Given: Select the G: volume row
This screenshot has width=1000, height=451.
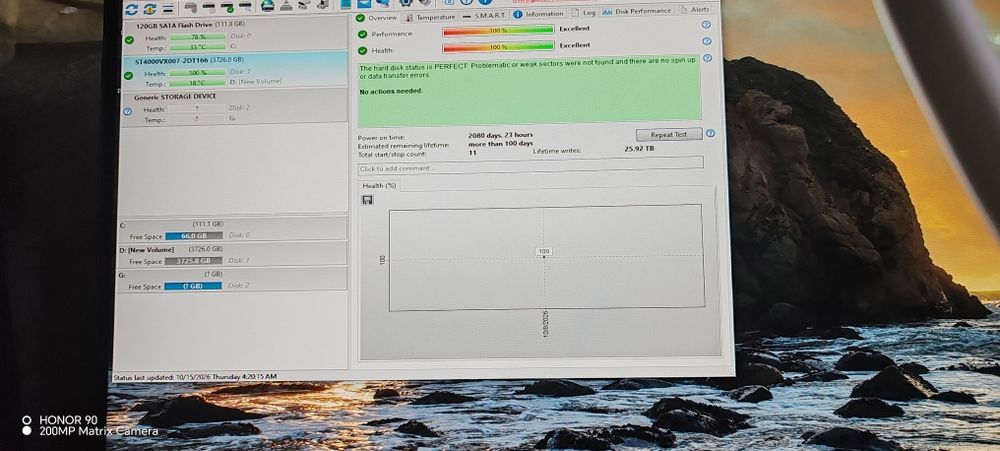Looking at the screenshot, I should (x=233, y=279).
